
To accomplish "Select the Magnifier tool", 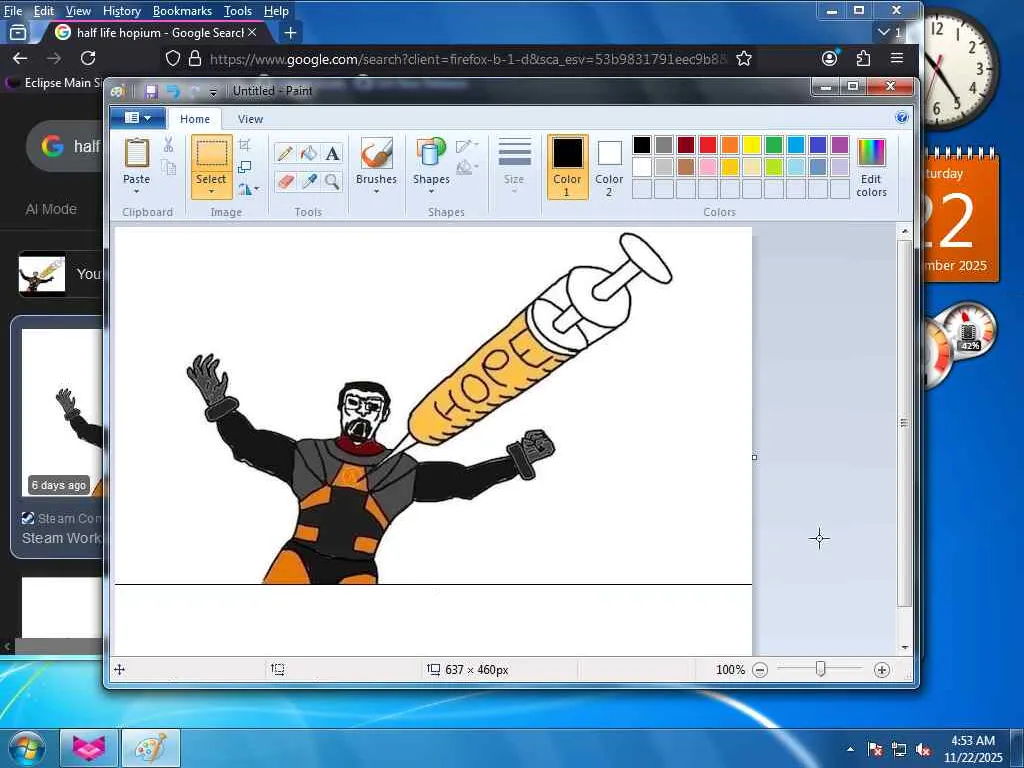I will 332,181.
